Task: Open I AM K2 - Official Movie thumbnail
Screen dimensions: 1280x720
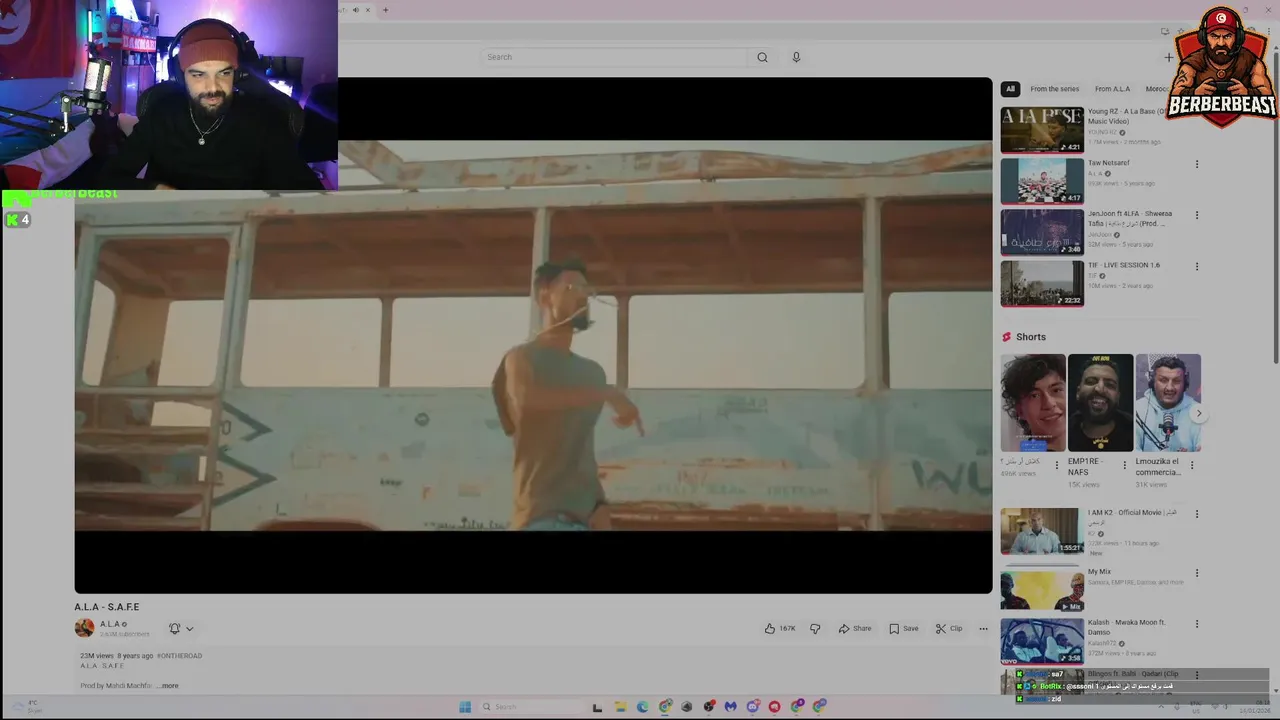Action: click(x=1042, y=531)
